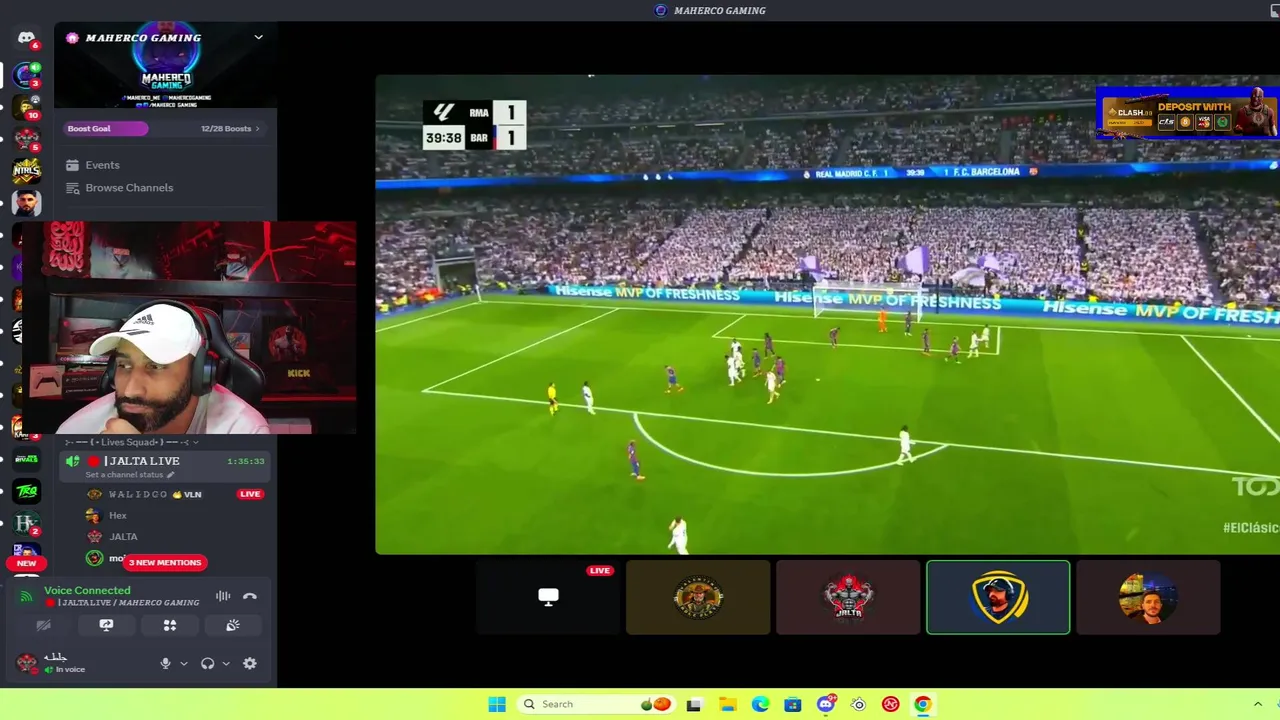1280x720 pixels.
Task: Open Discord from the taskbar
Action: click(826, 704)
